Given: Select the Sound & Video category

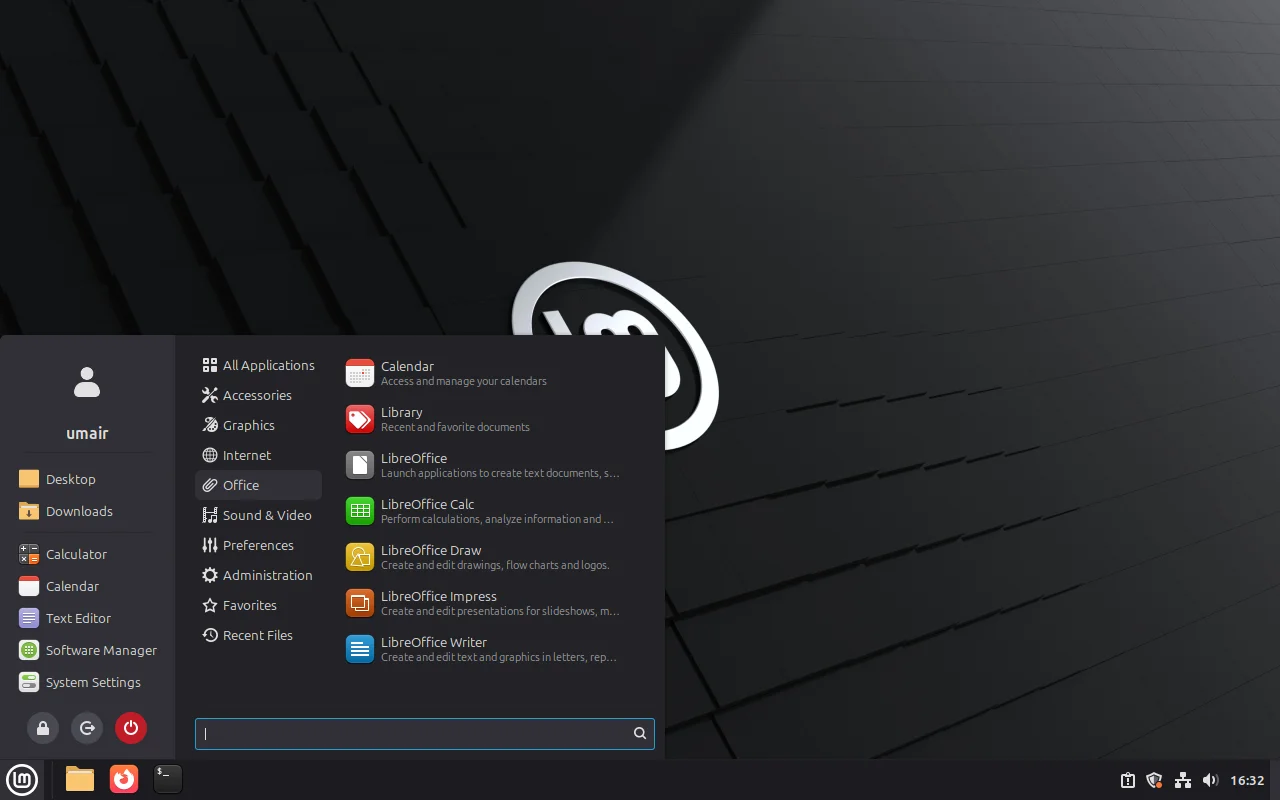Looking at the screenshot, I should [x=258, y=515].
